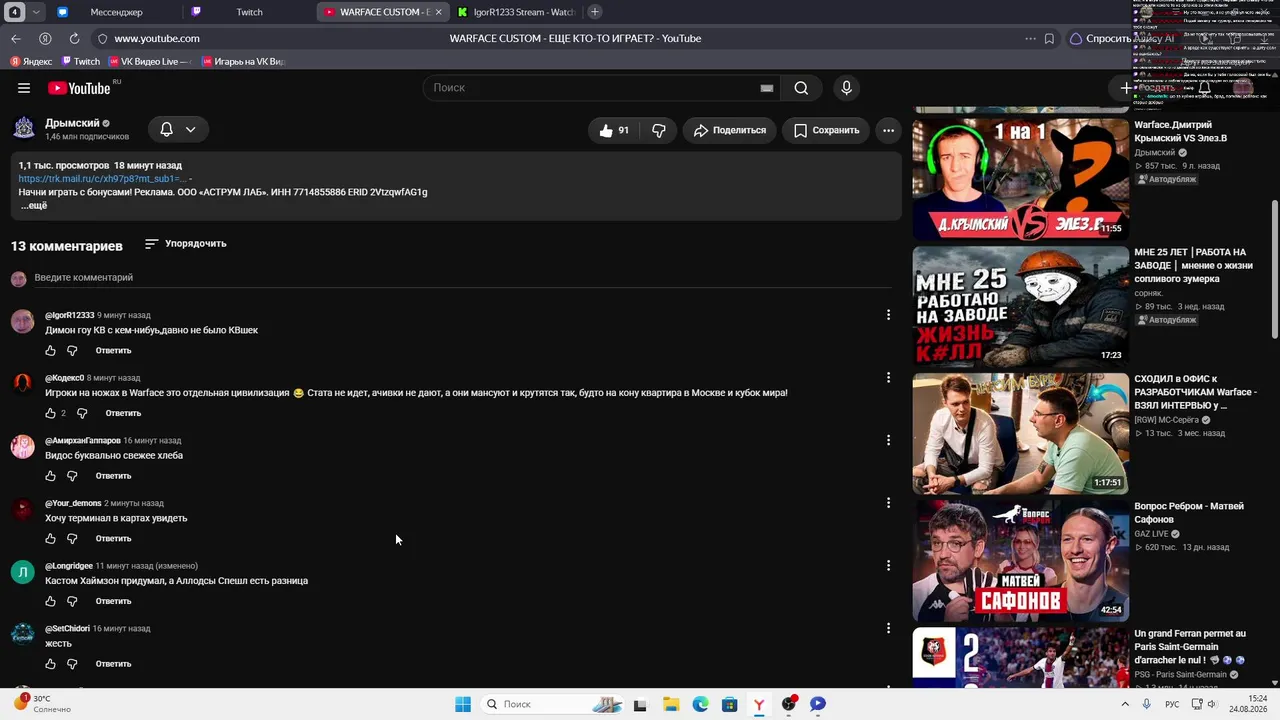Bookmark this page from the address bar
This screenshot has width=1280, height=720.
click(1049, 38)
